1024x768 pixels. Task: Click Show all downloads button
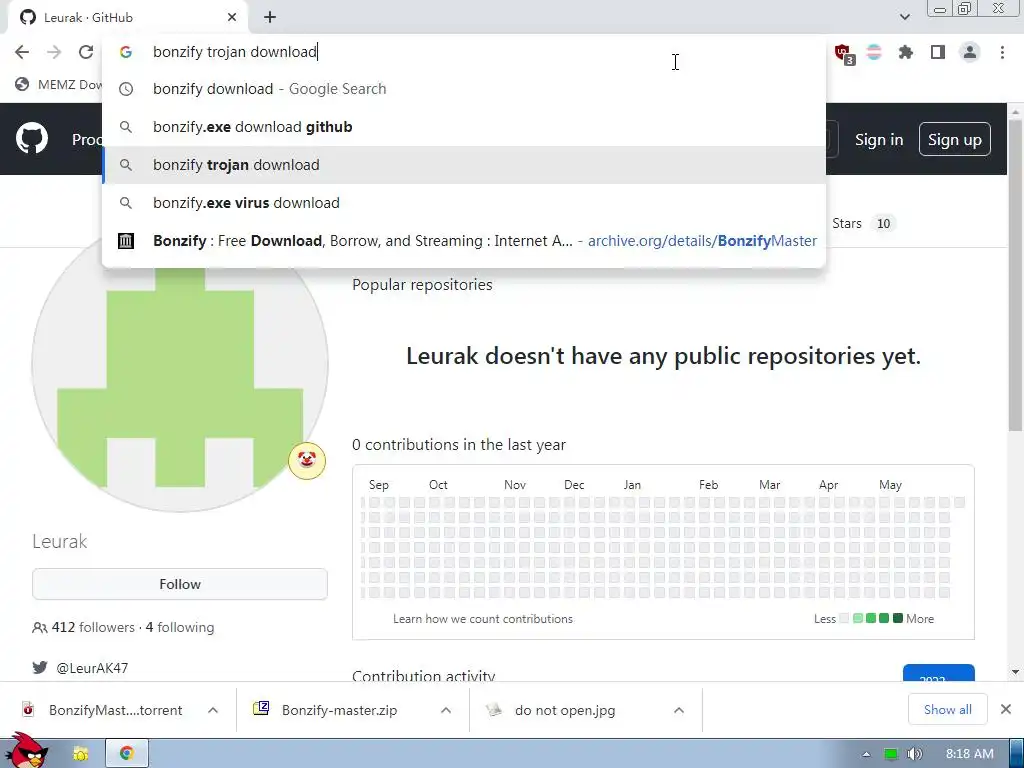[x=947, y=709]
